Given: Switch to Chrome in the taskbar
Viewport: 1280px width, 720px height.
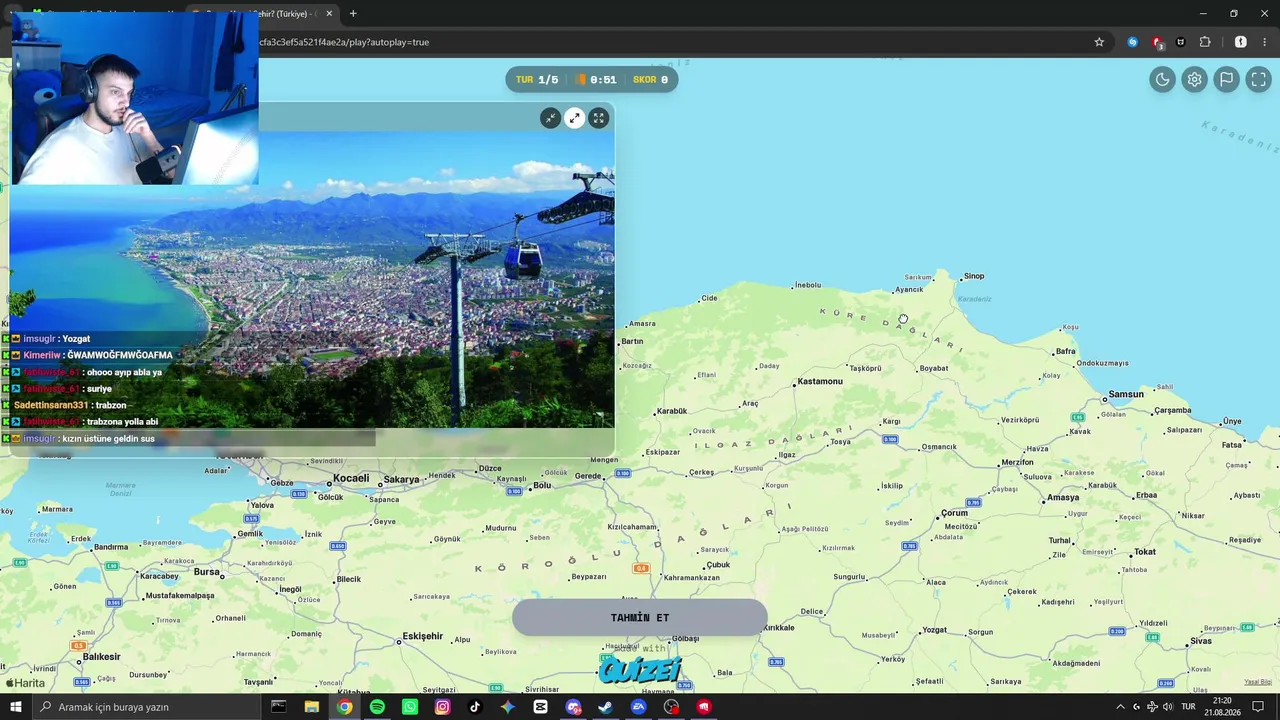Looking at the screenshot, I should coord(344,707).
